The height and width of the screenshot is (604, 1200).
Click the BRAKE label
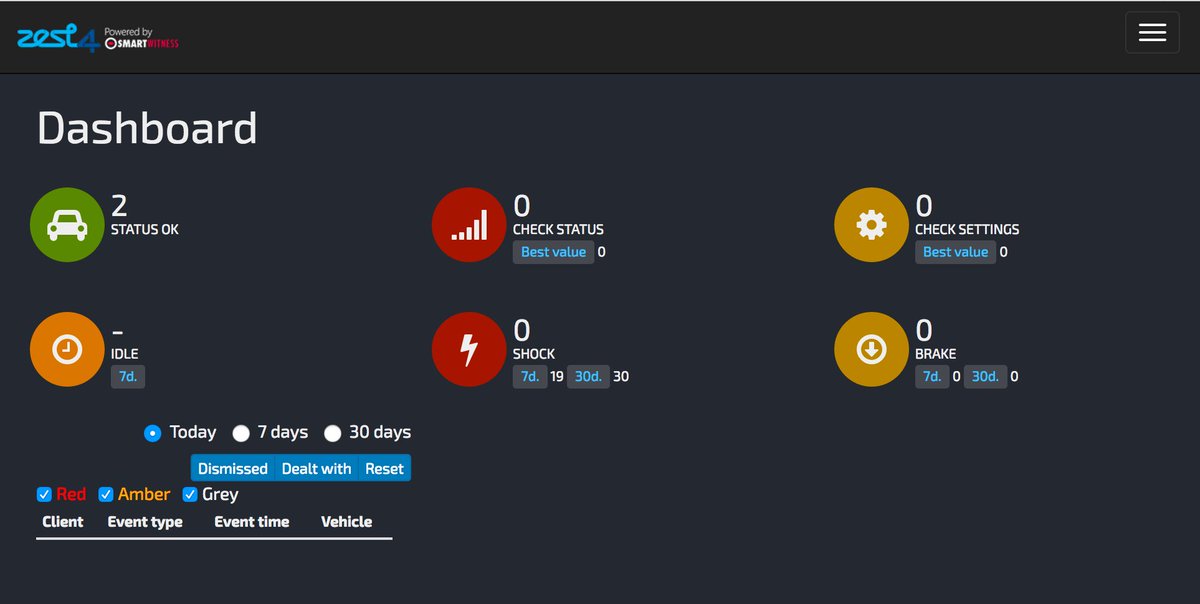[x=936, y=354]
